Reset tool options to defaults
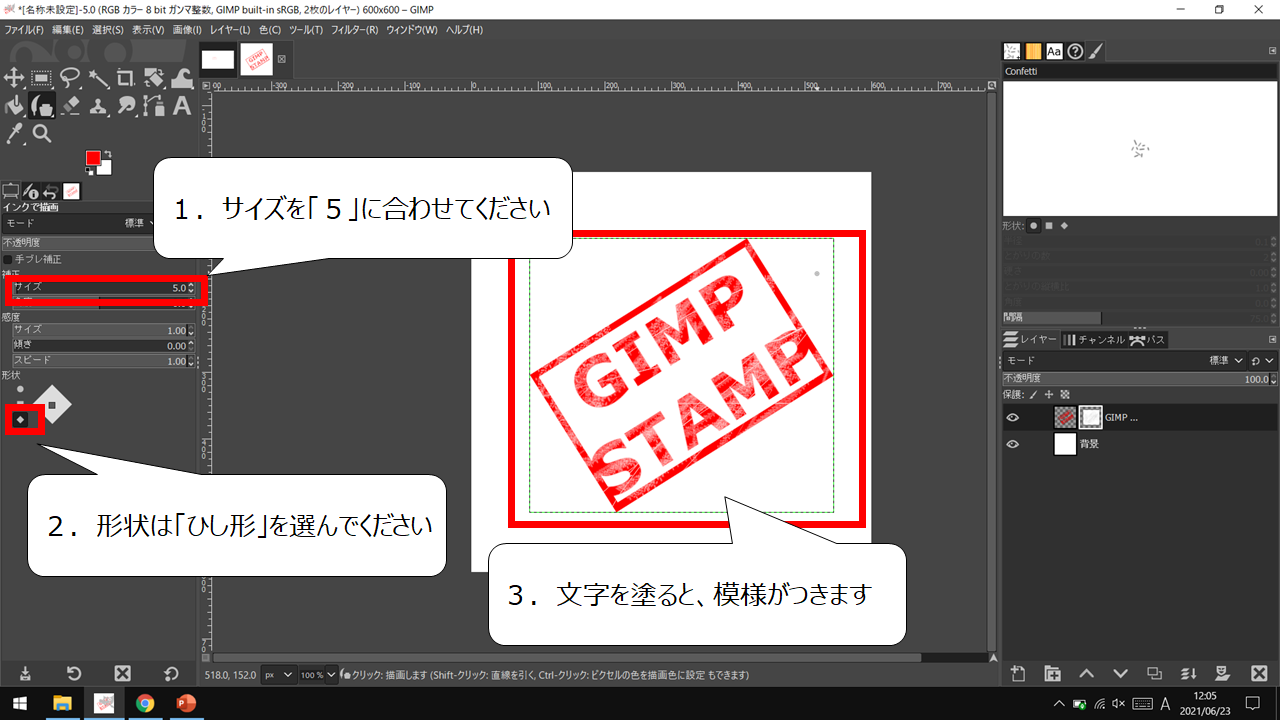This screenshot has width=1280, height=720. [x=171, y=673]
